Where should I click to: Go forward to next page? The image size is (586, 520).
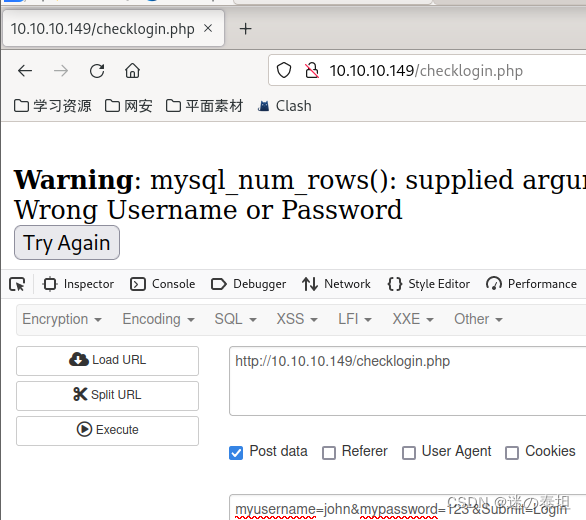tap(61, 71)
